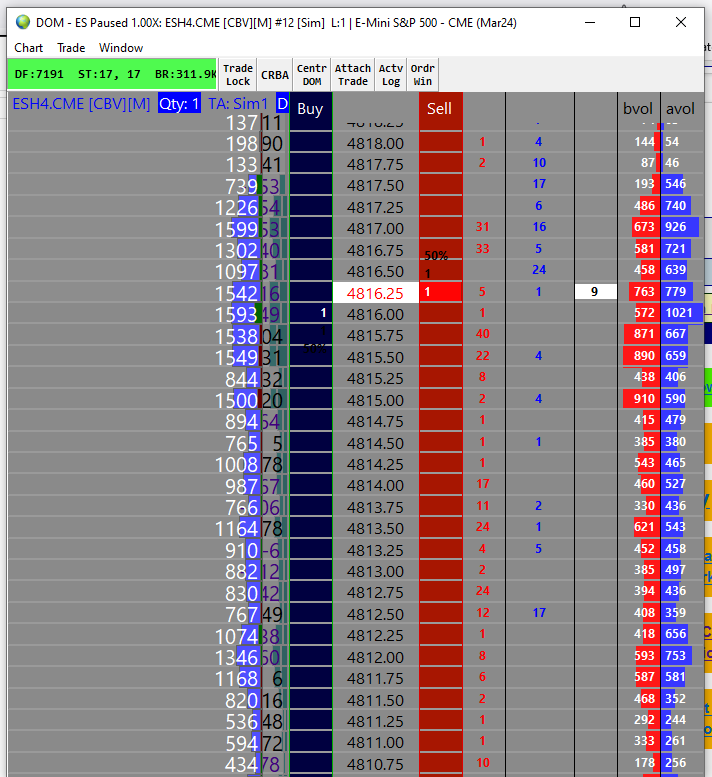Image resolution: width=712 pixels, height=777 pixels.
Task: Toggle the Trade Lock button
Action: click(x=238, y=75)
